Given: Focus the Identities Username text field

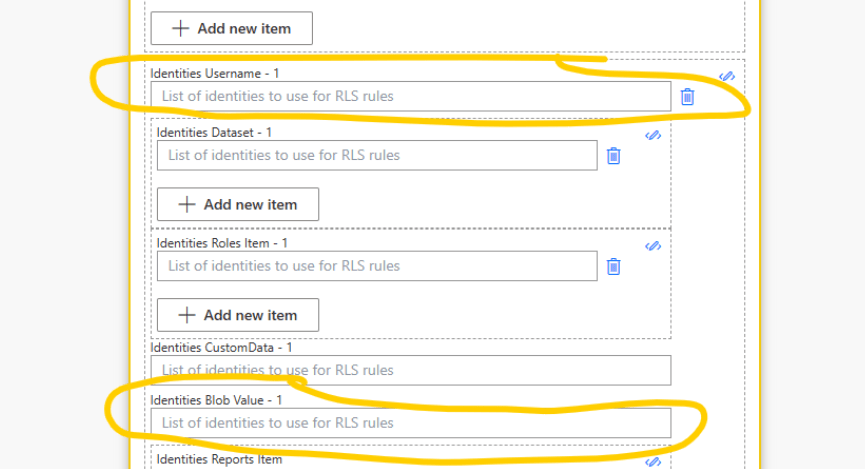Looking at the screenshot, I should [410, 96].
